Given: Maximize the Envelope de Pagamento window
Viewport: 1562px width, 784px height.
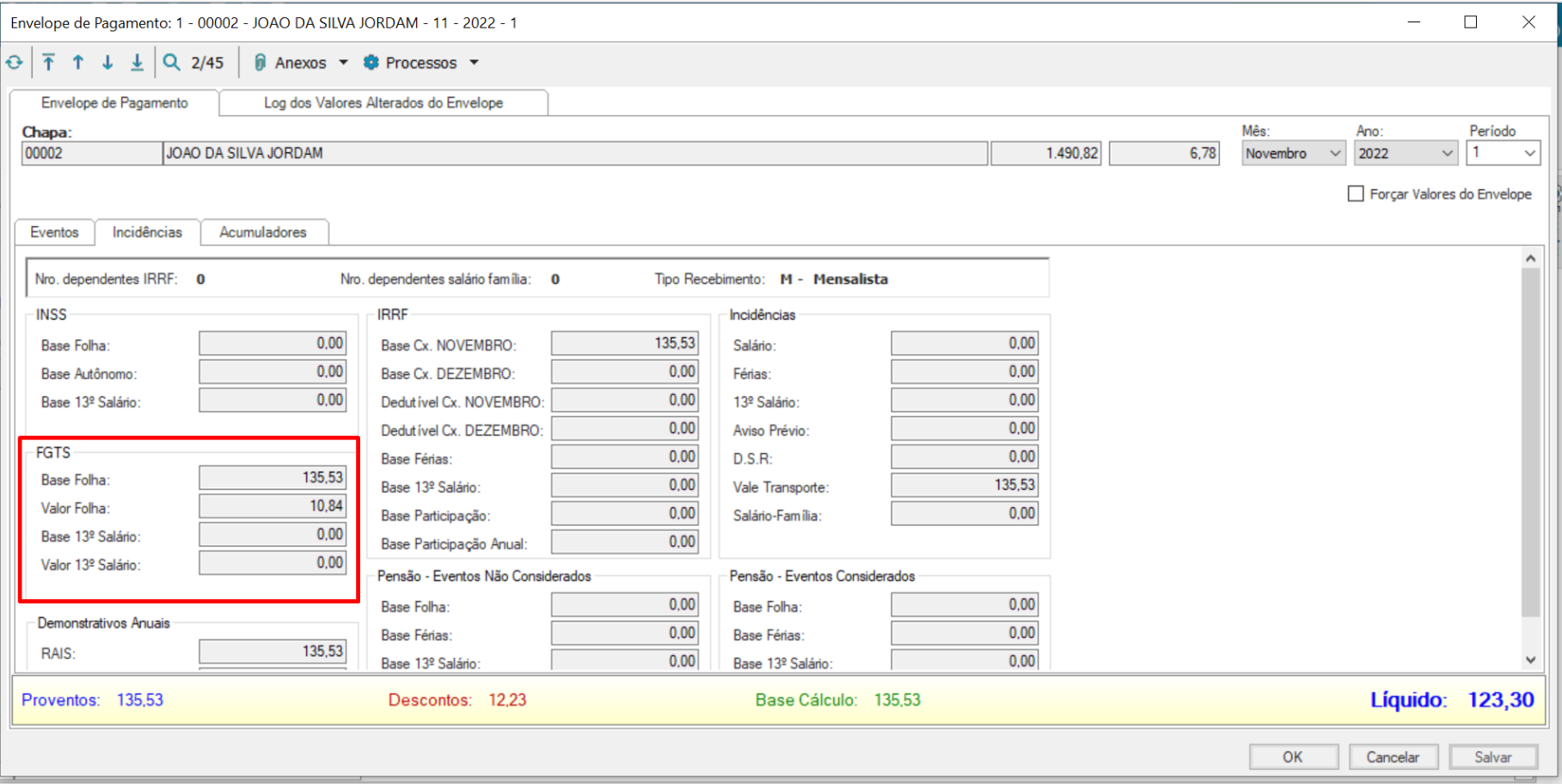Looking at the screenshot, I should (x=1471, y=22).
